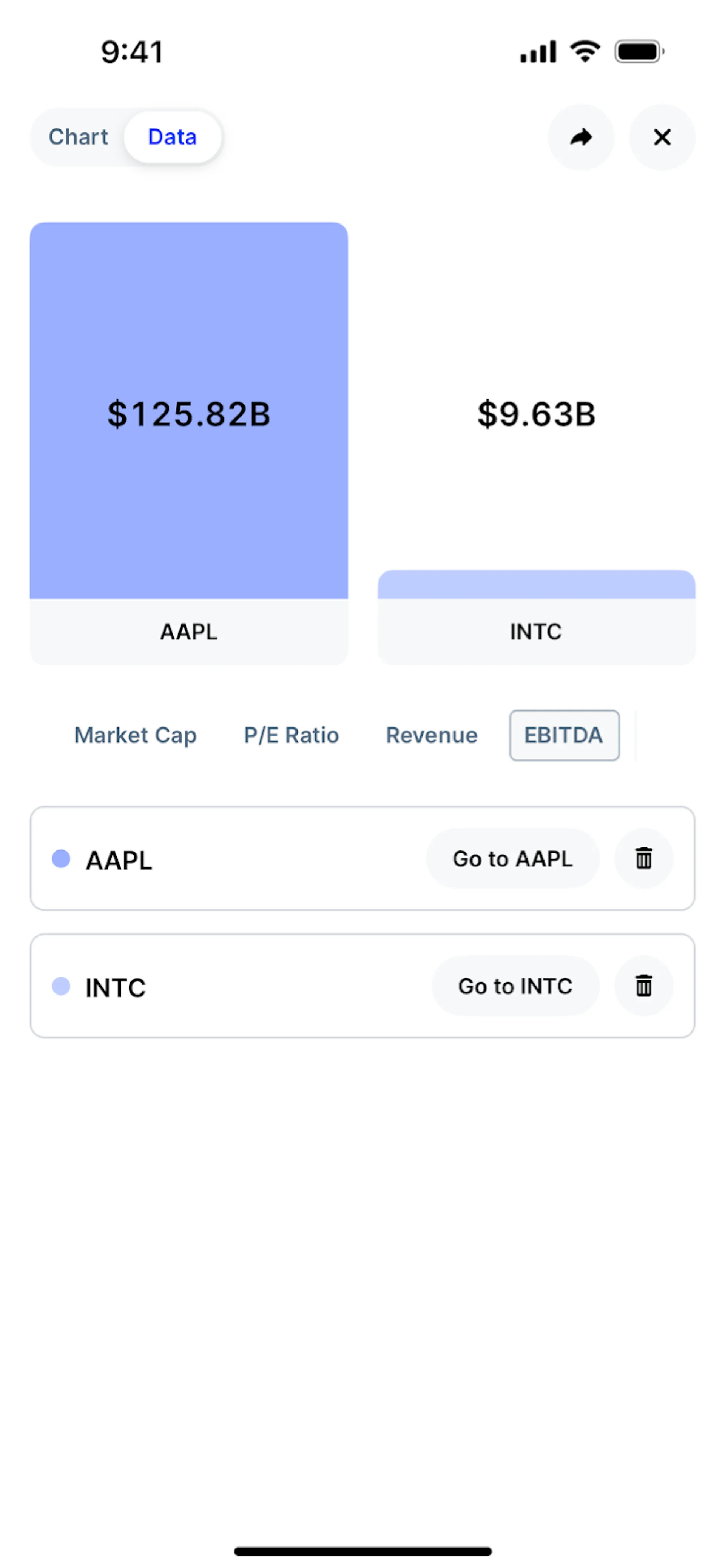The image size is (725, 1568).
Task: Delete AAPL using its trash icon
Action: 643,858
